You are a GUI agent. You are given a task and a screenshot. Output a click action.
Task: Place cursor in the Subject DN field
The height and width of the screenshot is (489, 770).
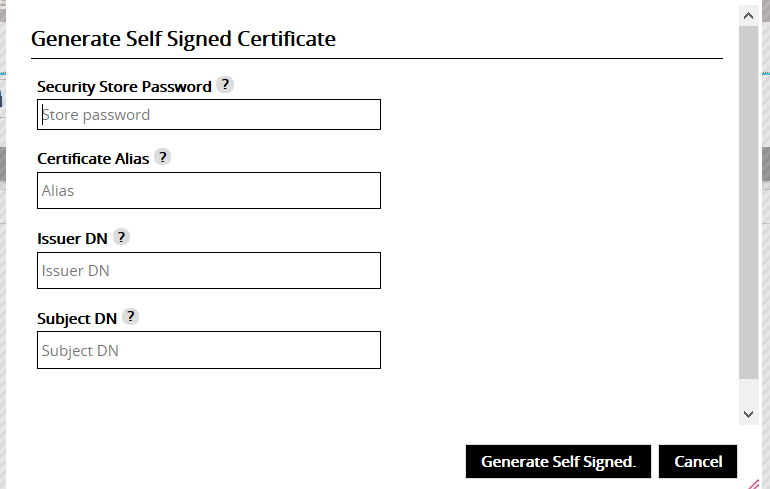(209, 350)
